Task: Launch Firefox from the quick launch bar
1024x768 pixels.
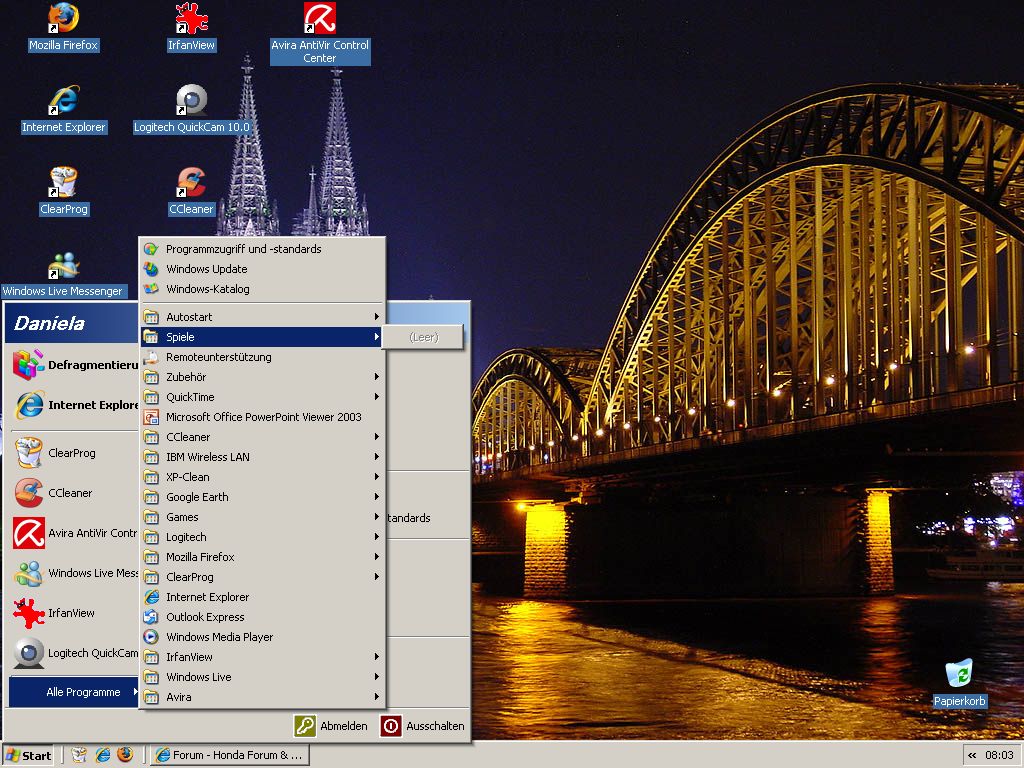Action: click(x=125, y=755)
